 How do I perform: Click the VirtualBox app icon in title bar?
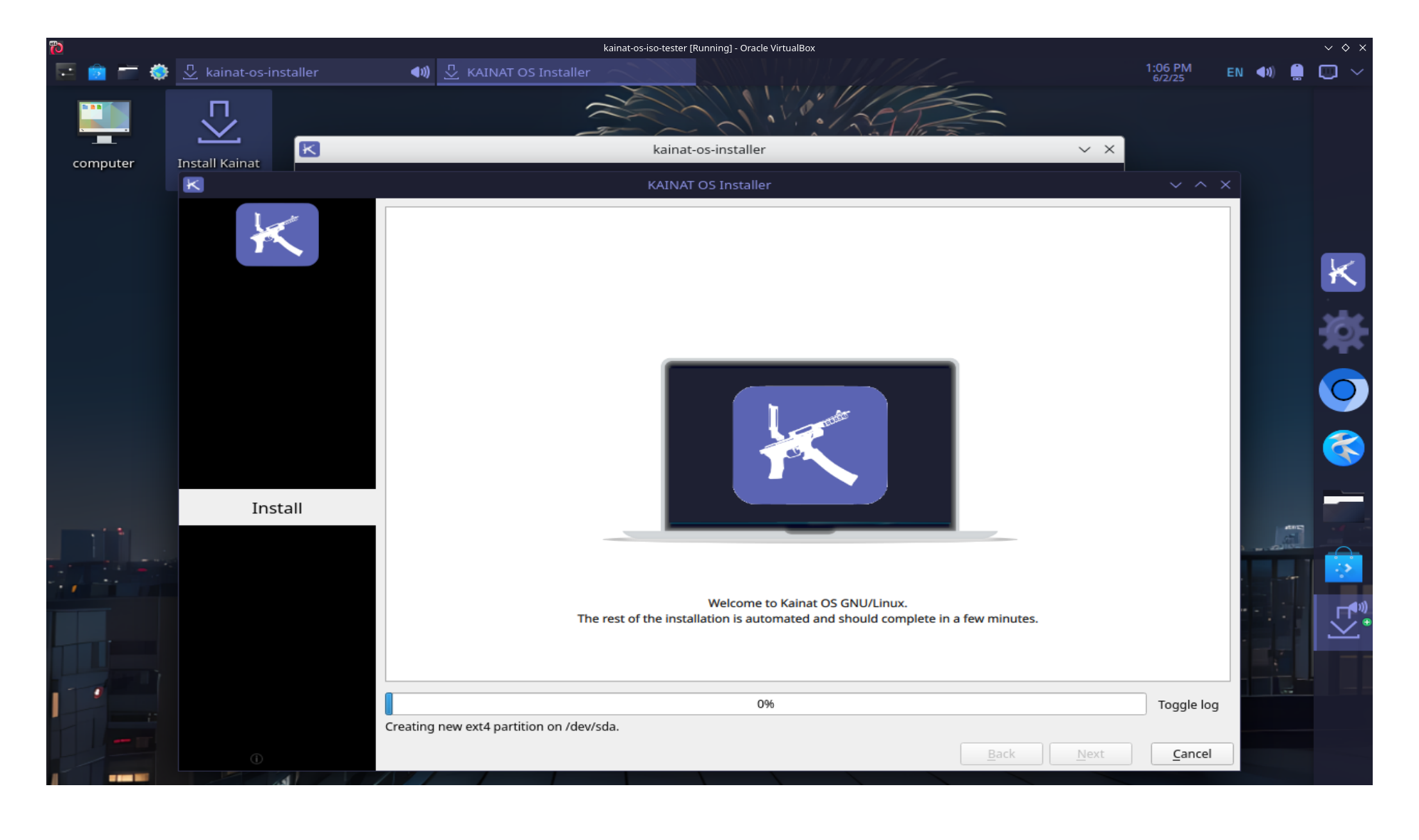(57, 48)
